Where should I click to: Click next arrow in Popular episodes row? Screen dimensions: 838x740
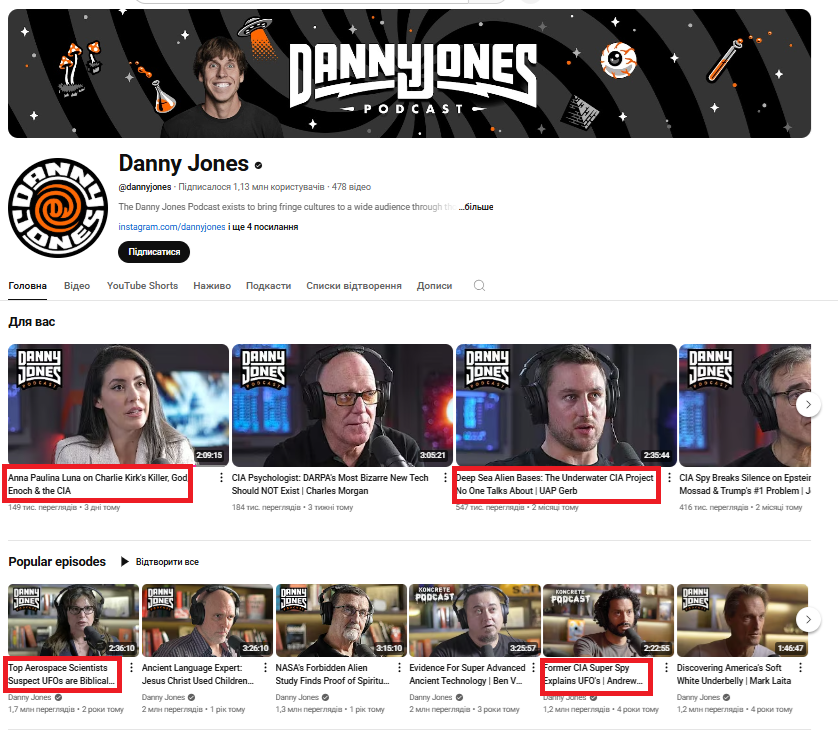[x=808, y=620]
